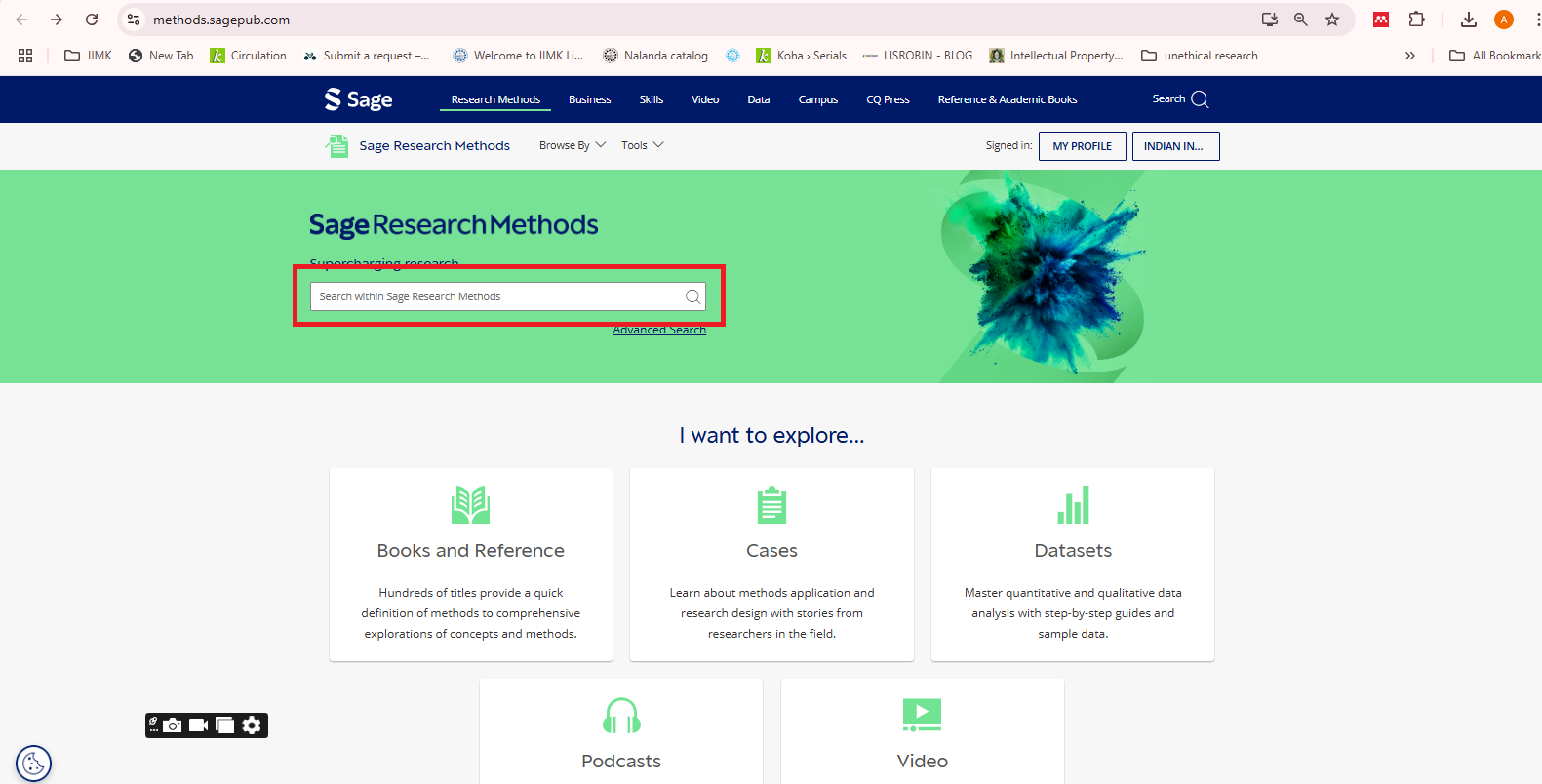Open the browser extensions puzzle icon
The width and height of the screenshot is (1542, 784).
pyautogui.click(x=1416, y=20)
